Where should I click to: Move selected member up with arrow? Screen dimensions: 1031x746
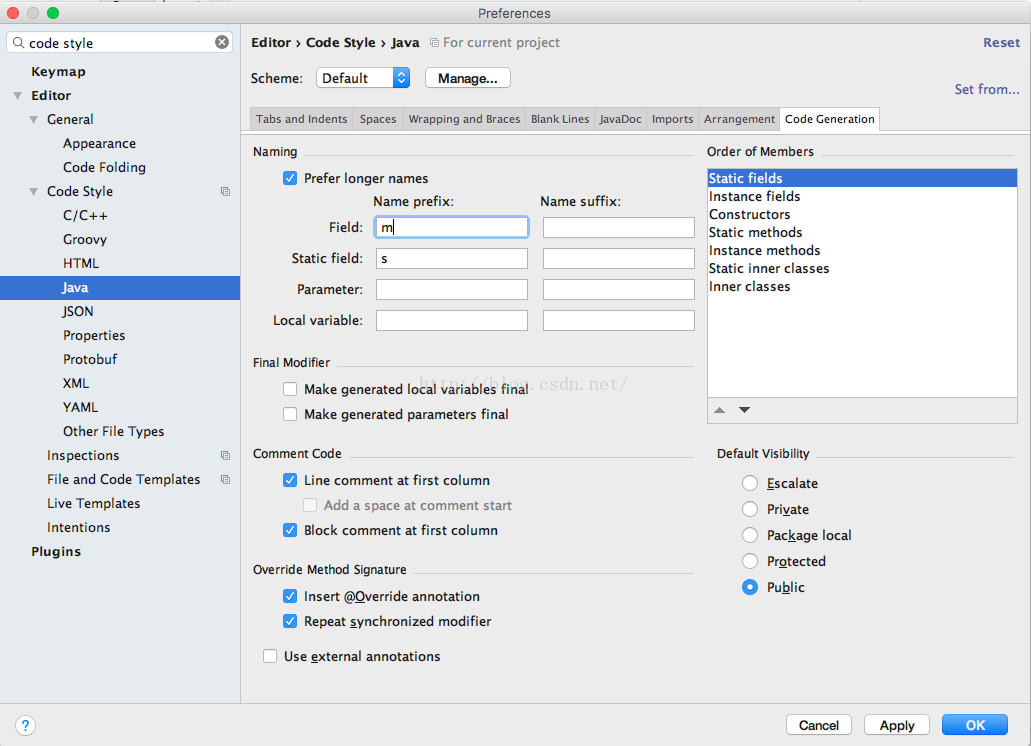point(720,410)
